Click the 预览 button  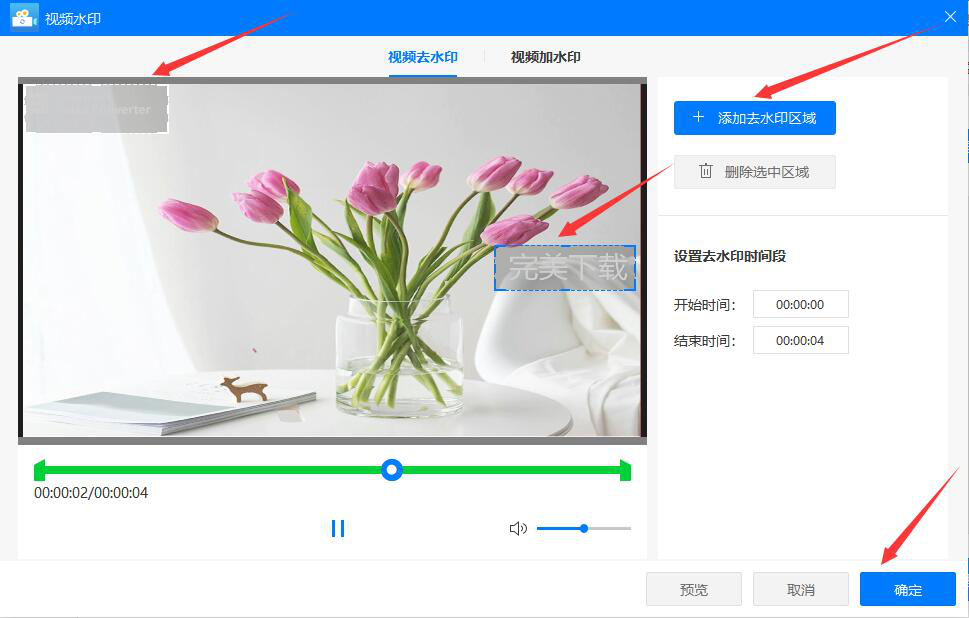693,590
